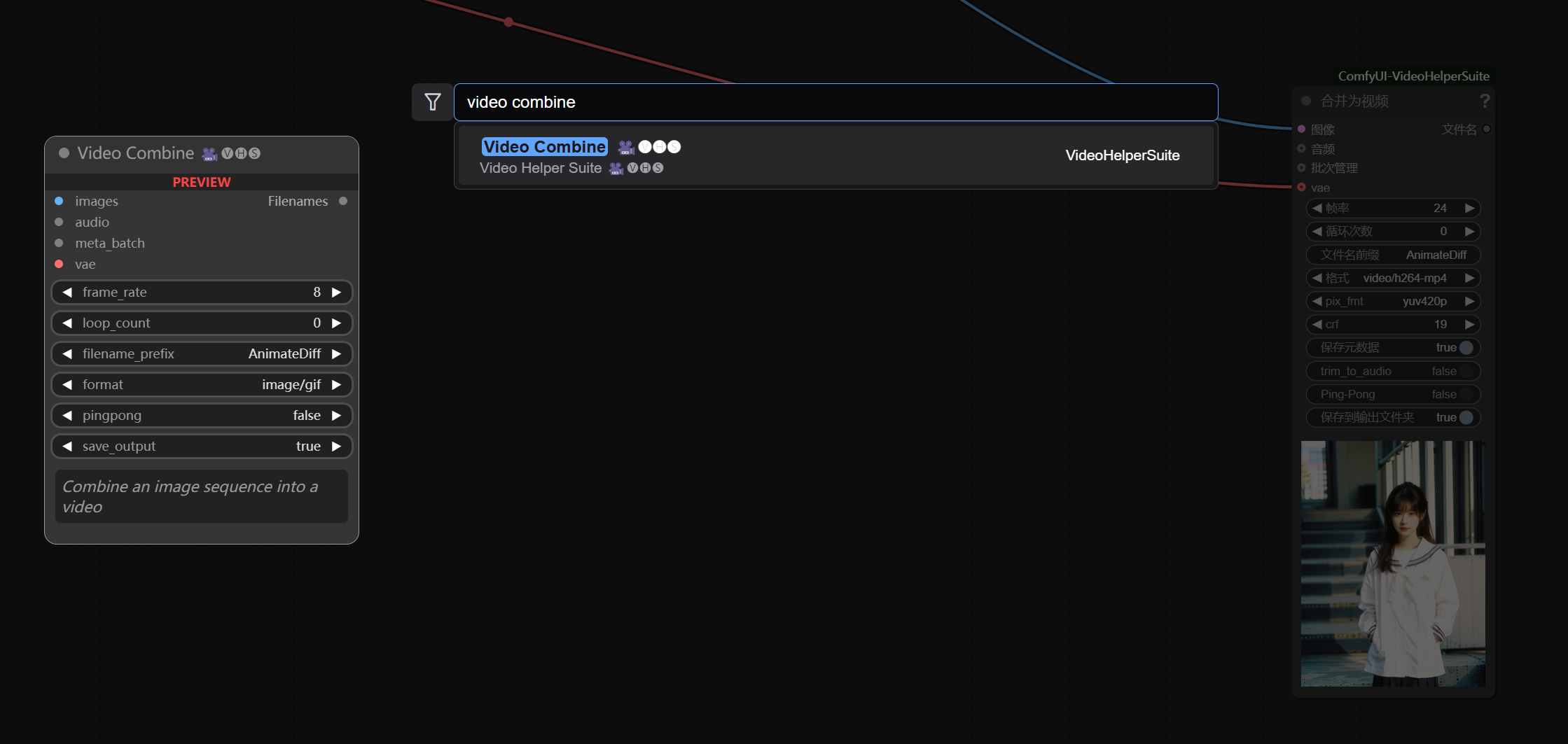
Task: Toggle the 保存到输出文件夹 switch
Action: pos(1466,418)
